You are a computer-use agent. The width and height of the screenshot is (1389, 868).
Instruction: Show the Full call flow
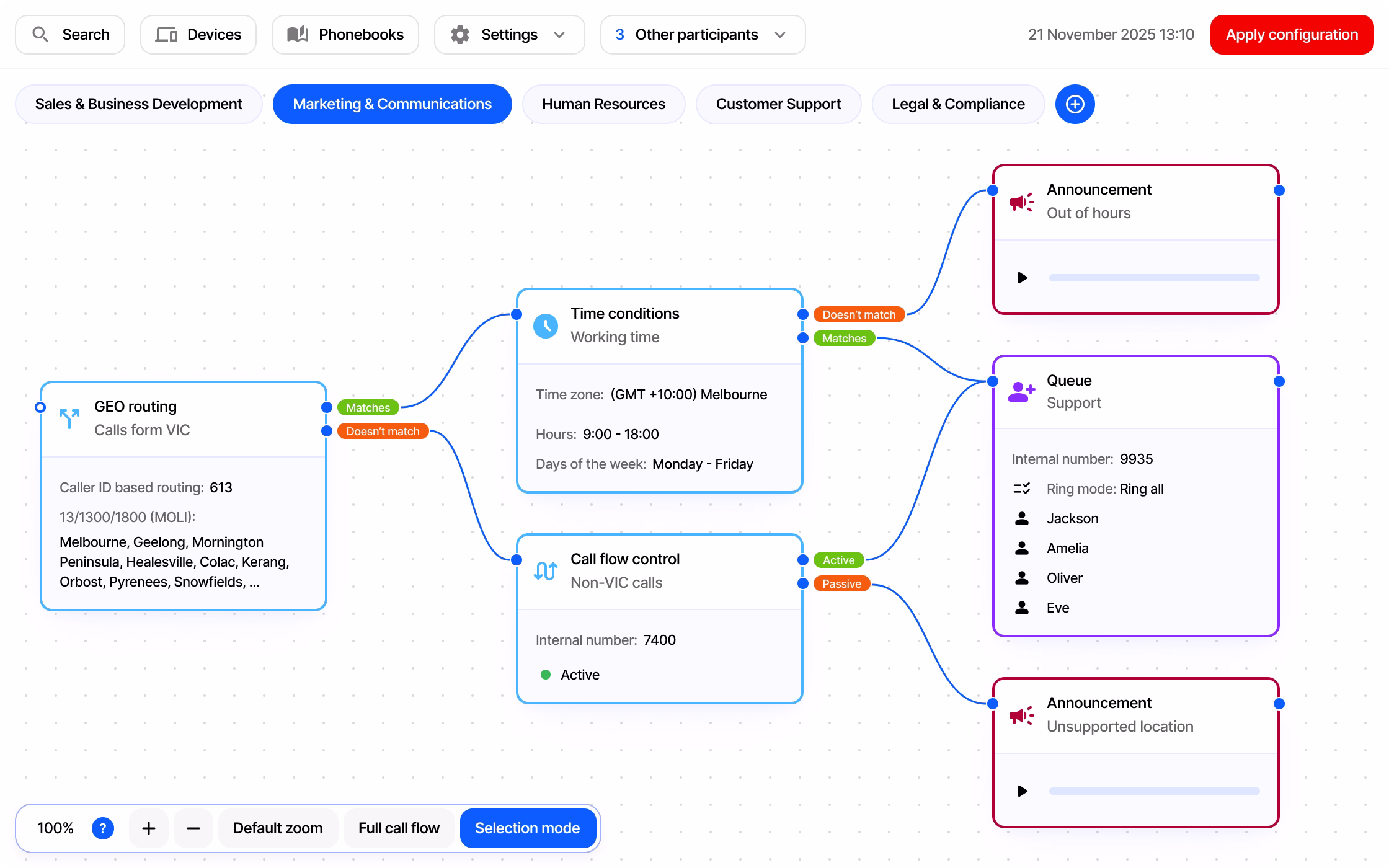(x=399, y=828)
